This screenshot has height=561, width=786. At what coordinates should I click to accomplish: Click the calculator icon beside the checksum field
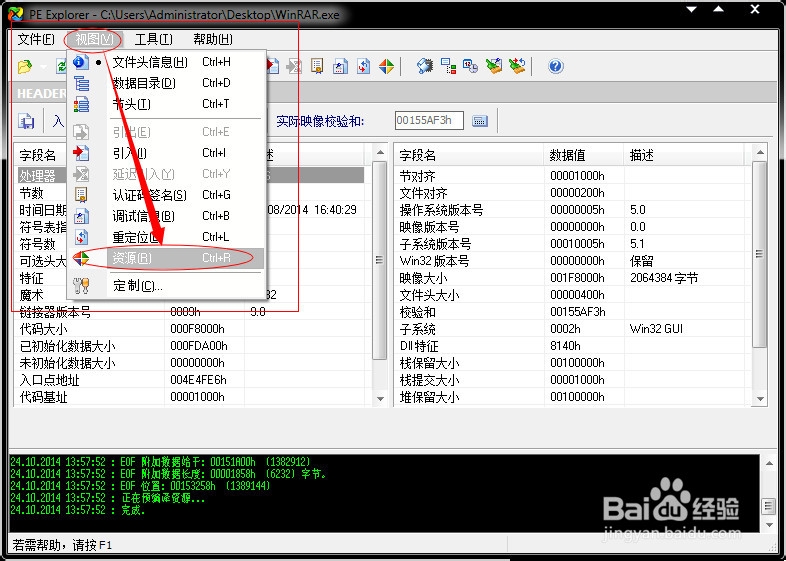[x=480, y=121]
